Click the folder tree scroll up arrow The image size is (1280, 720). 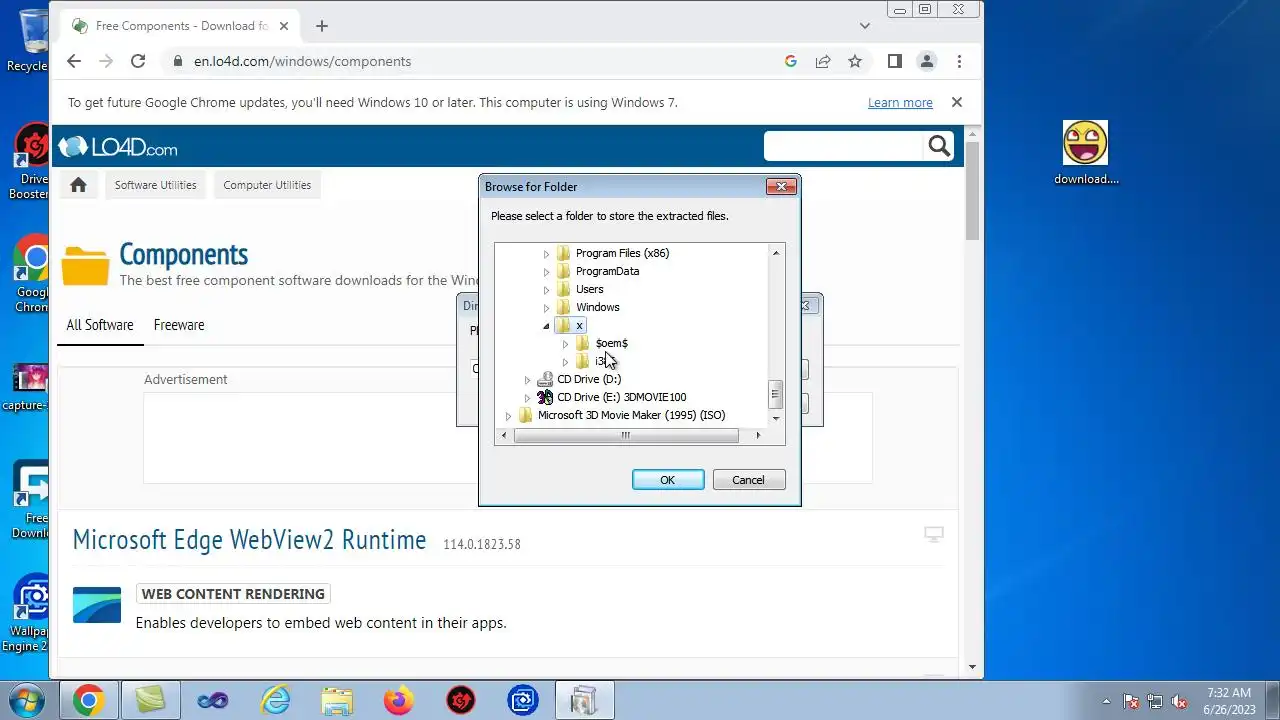[776, 253]
